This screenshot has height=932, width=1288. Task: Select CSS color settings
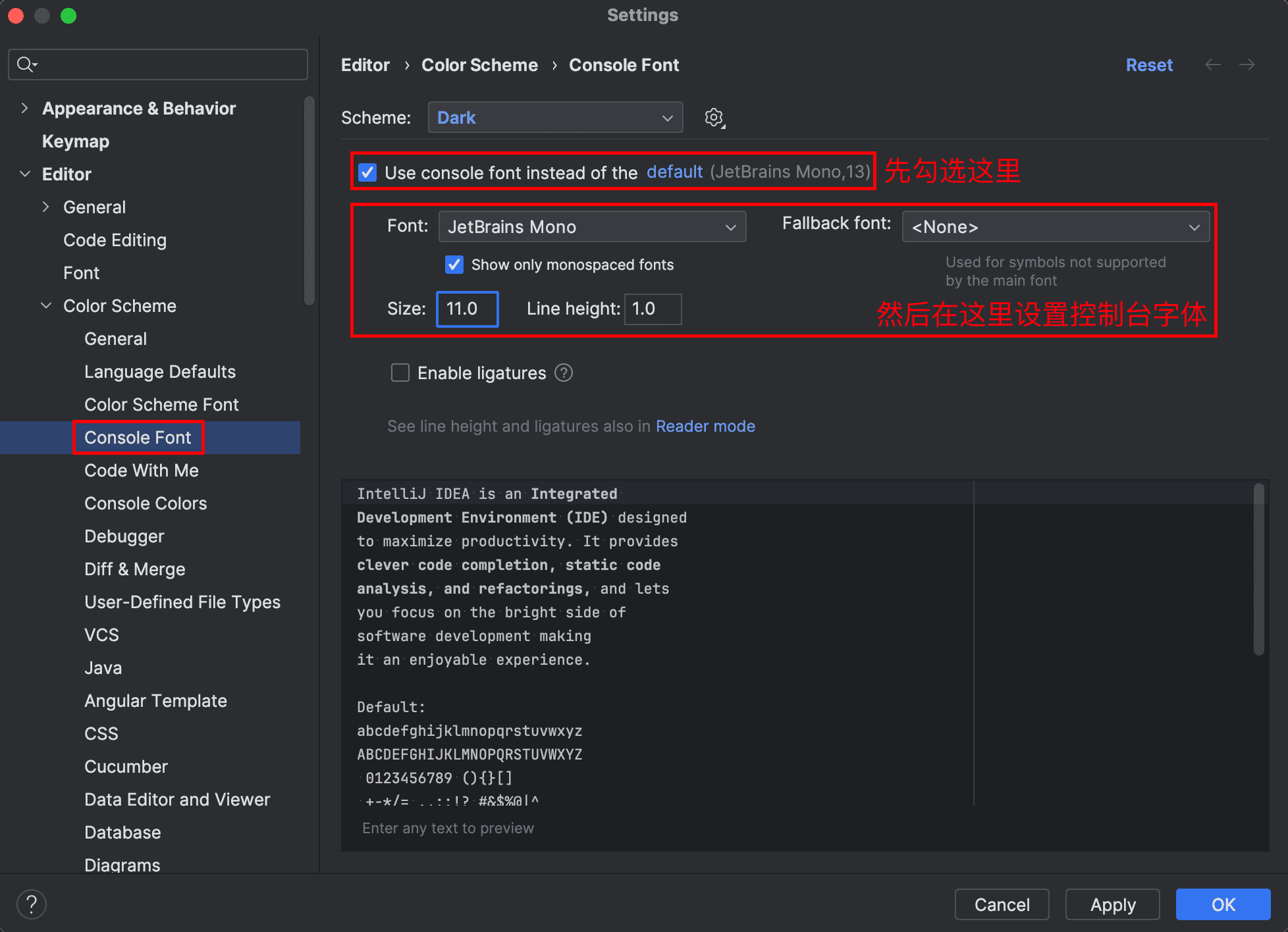point(101,734)
